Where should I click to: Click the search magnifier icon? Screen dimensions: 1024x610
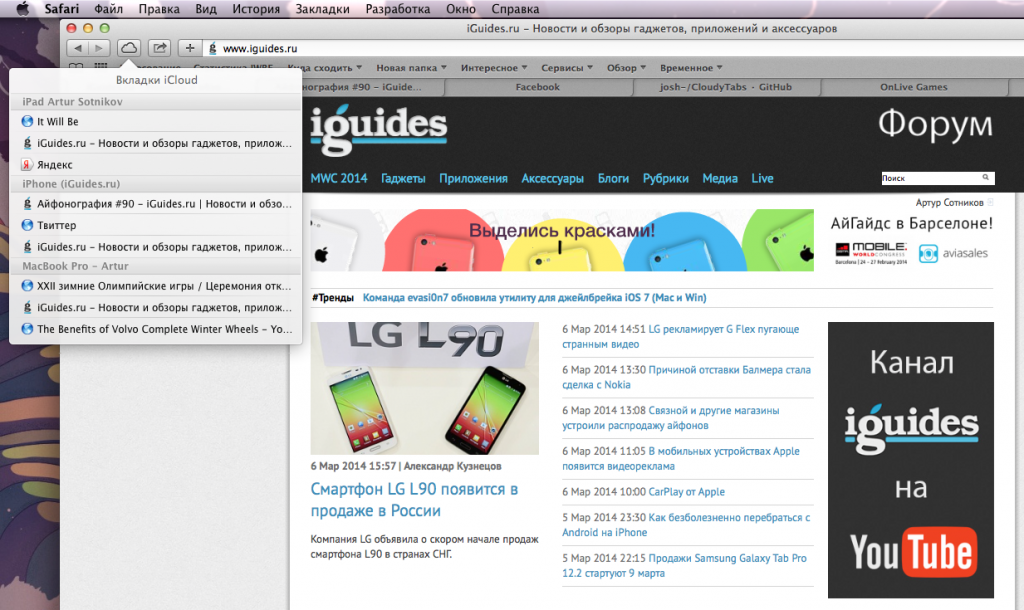[986, 178]
